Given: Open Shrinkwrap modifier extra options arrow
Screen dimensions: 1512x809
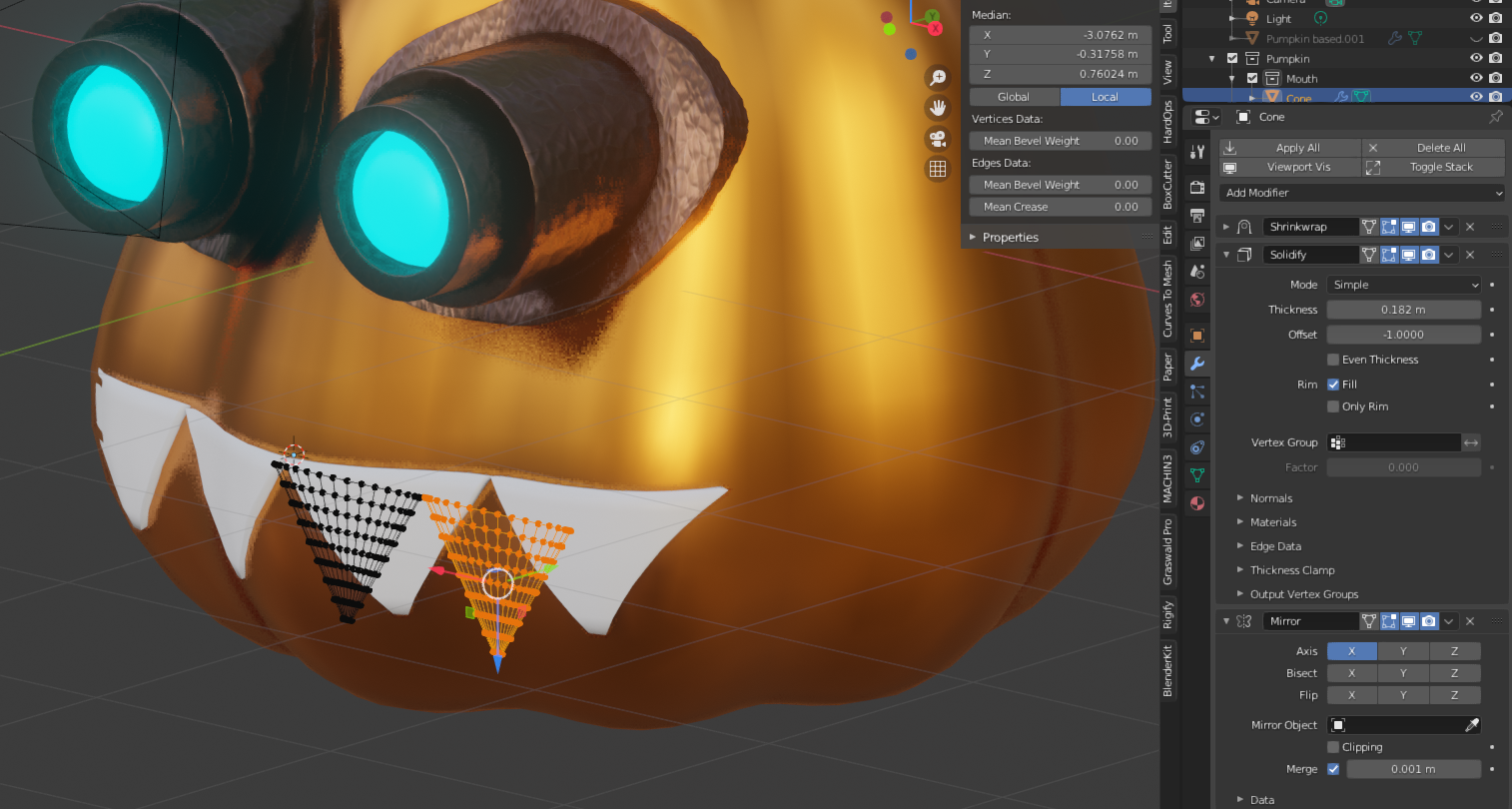Looking at the screenshot, I should click(1449, 227).
